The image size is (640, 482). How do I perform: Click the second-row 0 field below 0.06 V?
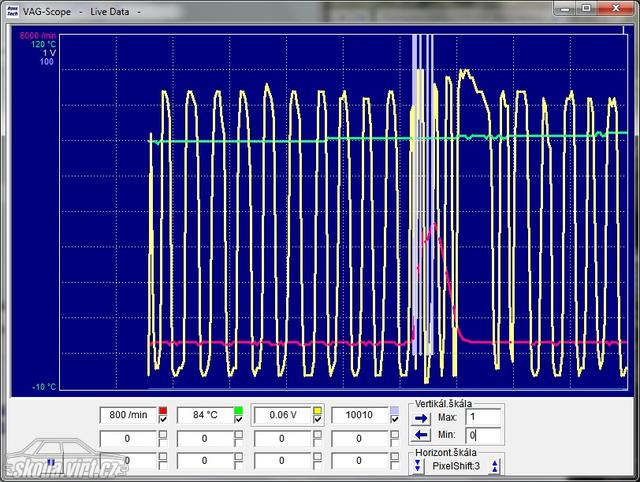tap(283, 439)
